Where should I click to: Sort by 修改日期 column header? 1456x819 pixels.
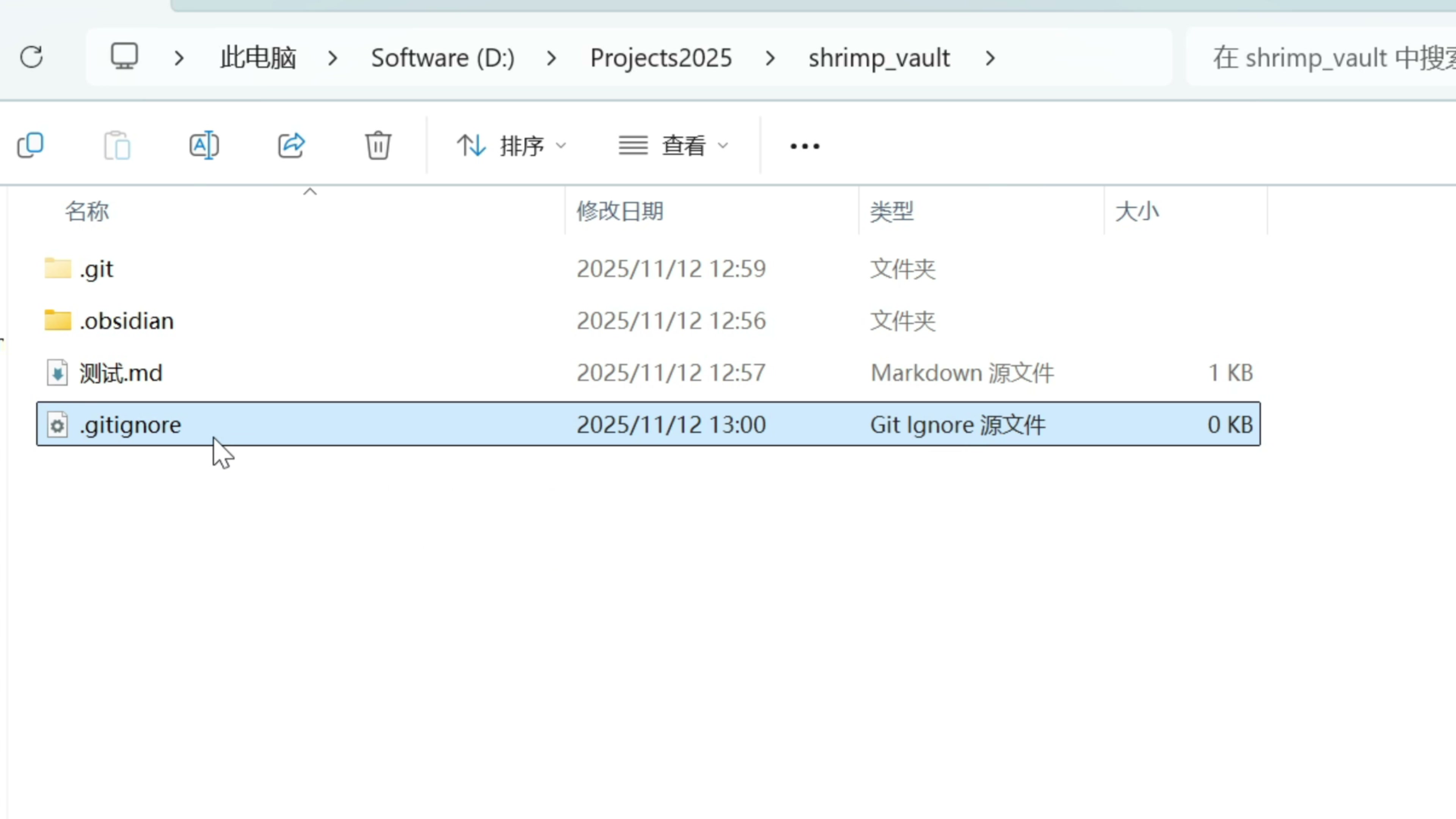tap(620, 212)
